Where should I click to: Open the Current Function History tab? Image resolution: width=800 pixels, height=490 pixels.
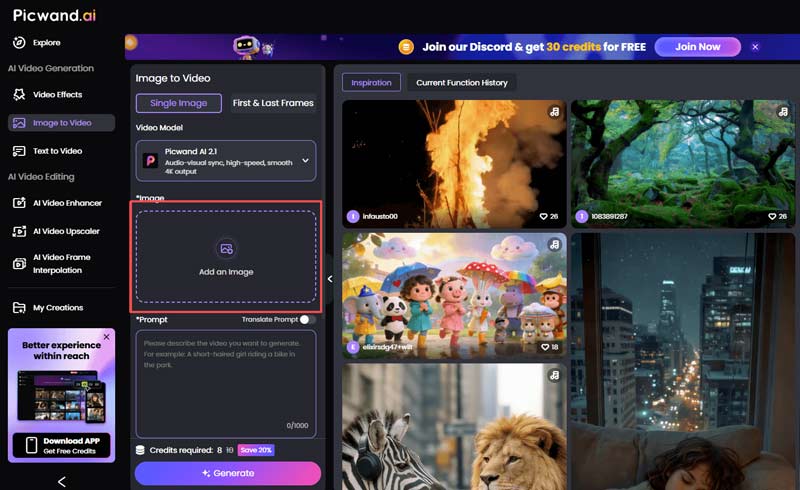[x=461, y=83]
